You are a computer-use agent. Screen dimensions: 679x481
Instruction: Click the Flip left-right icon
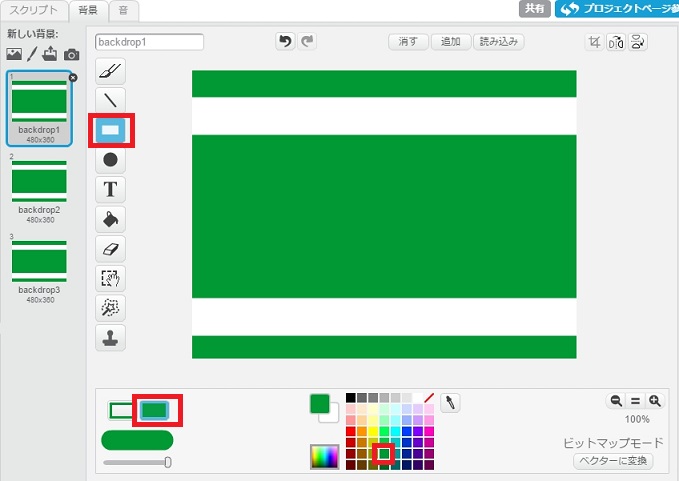click(616, 42)
